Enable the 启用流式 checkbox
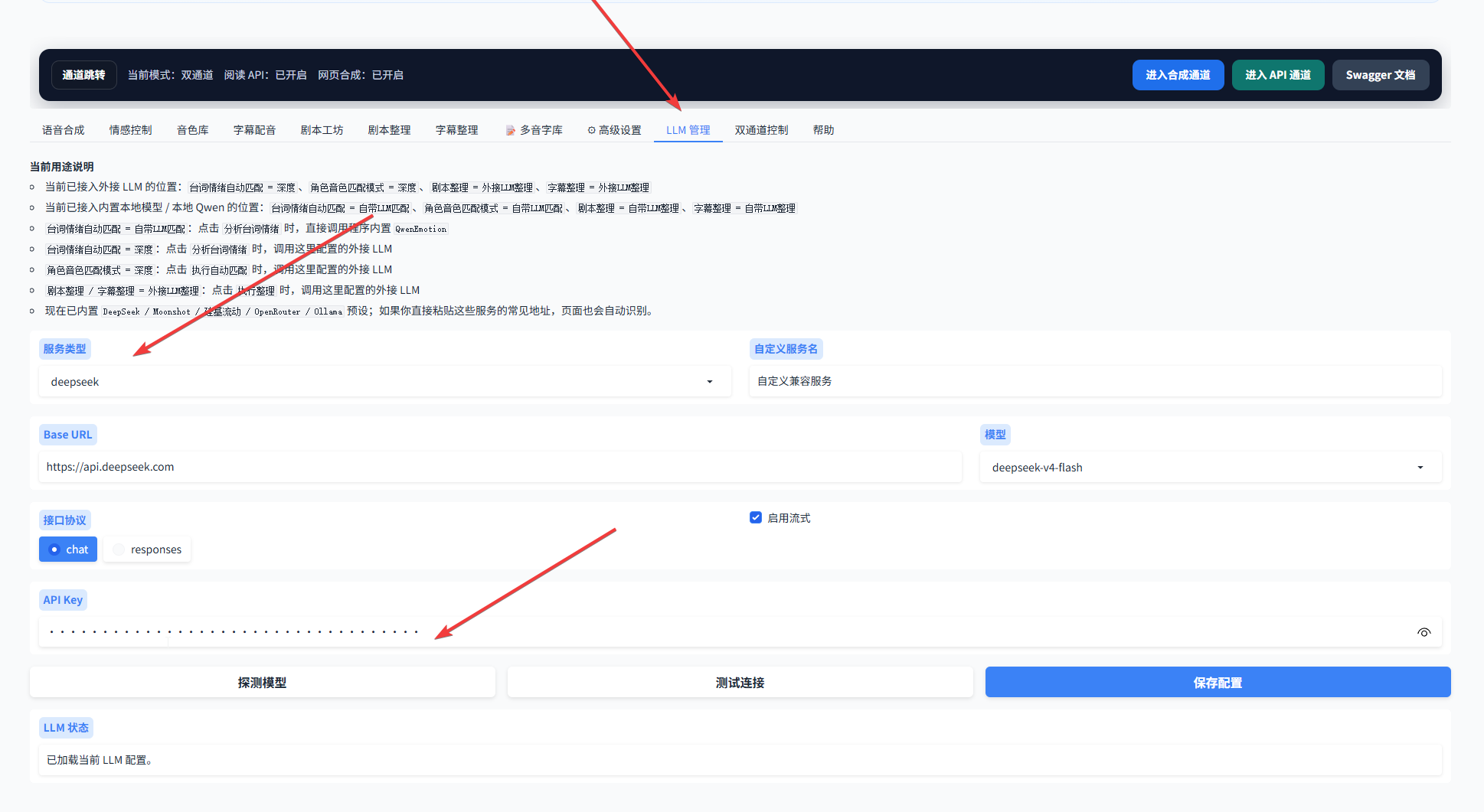 756,517
